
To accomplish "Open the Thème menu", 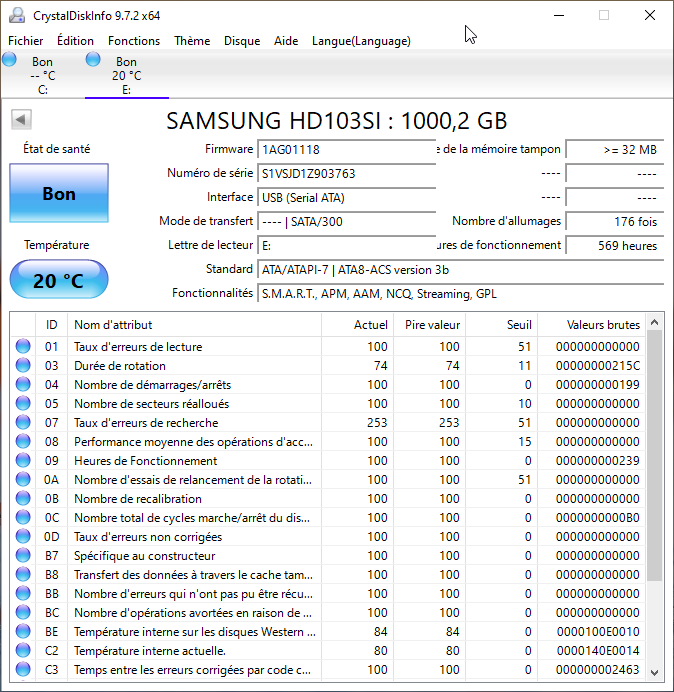I will pos(192,41).
